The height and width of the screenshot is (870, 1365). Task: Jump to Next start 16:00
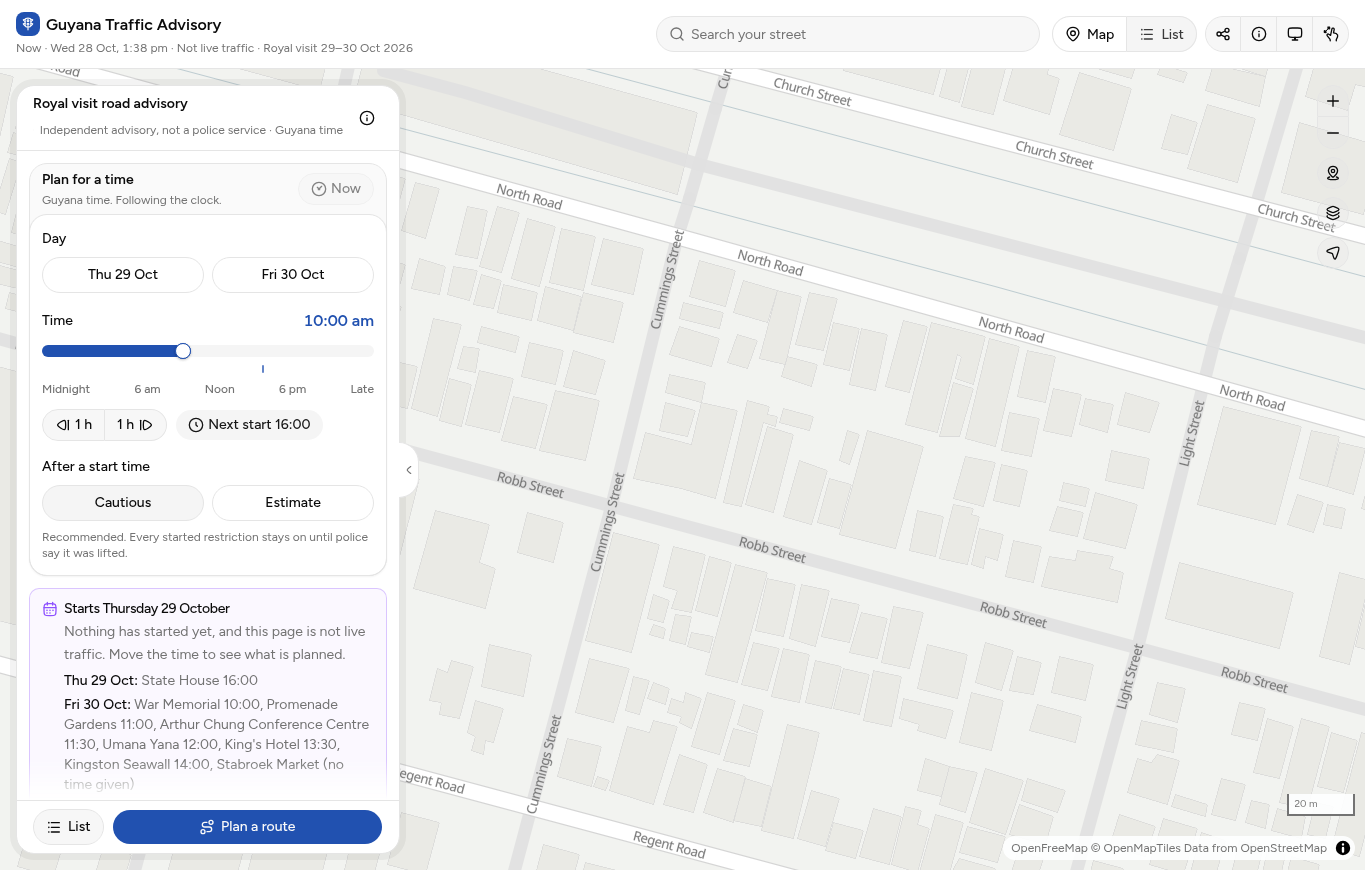249,425
